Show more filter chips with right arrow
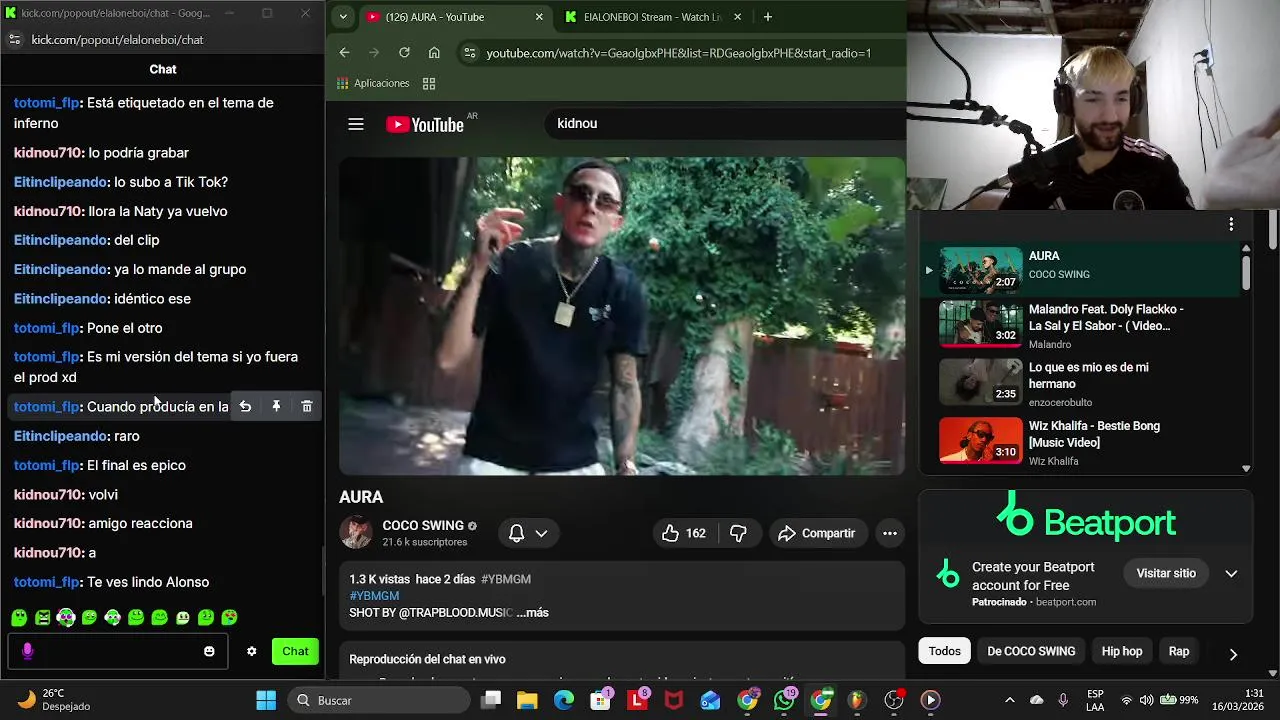 (1233, 653)
